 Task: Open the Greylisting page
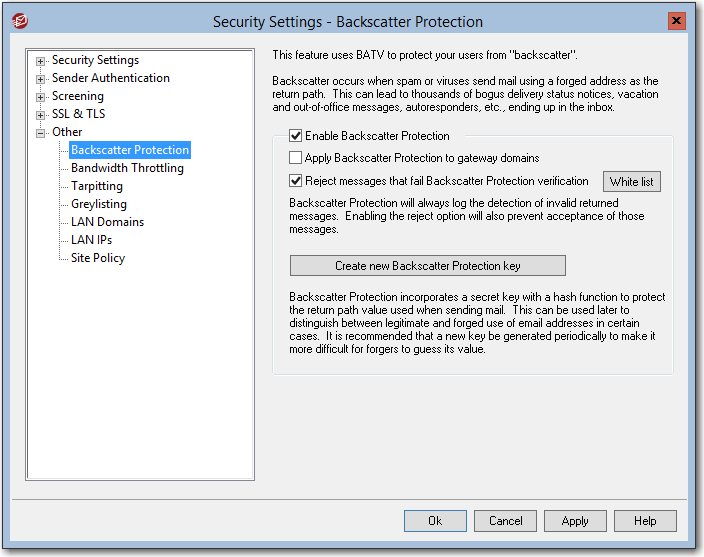[x=99, y=204]
